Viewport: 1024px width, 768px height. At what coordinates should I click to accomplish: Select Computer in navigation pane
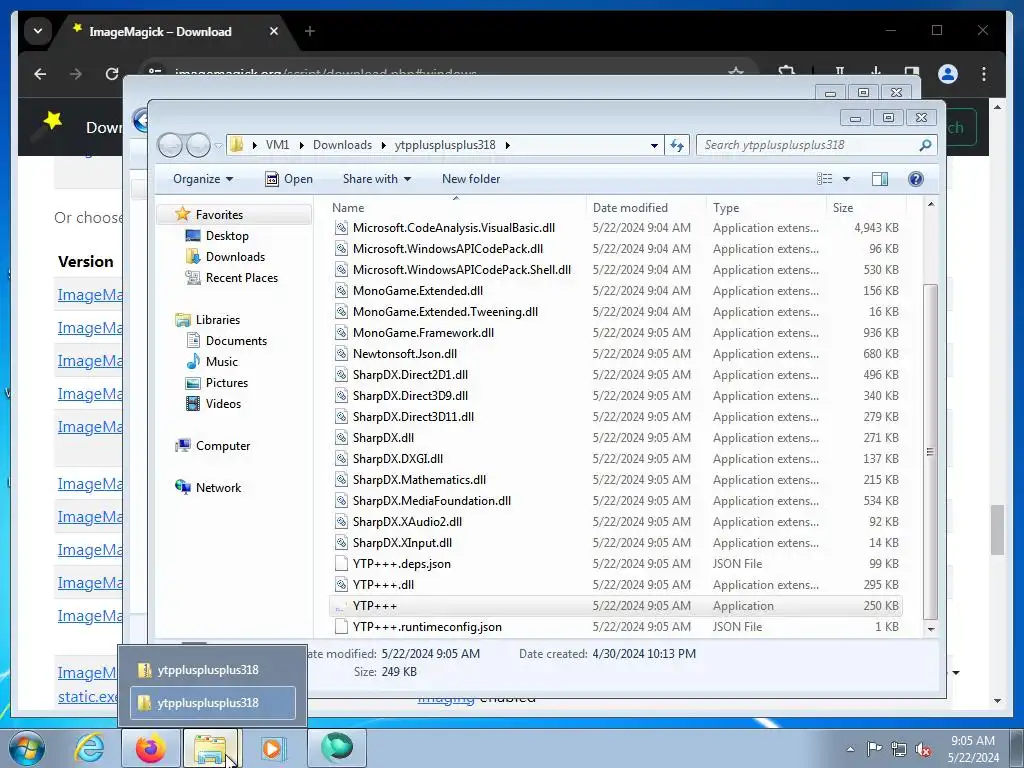click(223, 445)
